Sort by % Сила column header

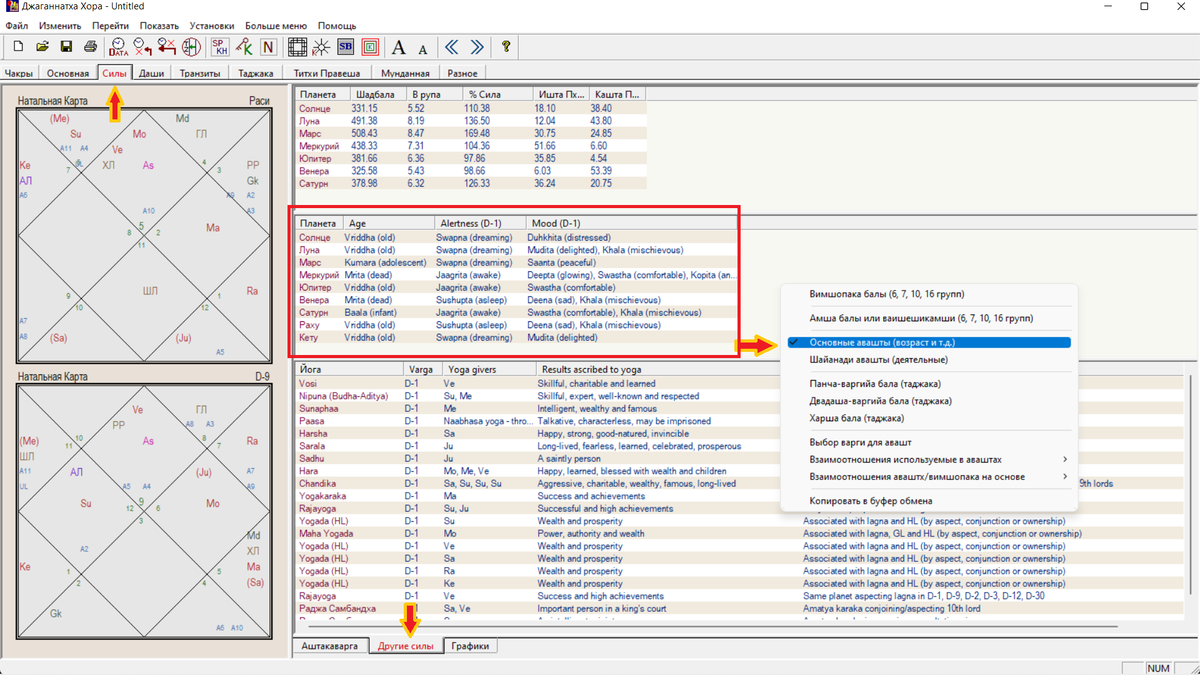pyautogui.click(x=499, y=94)
